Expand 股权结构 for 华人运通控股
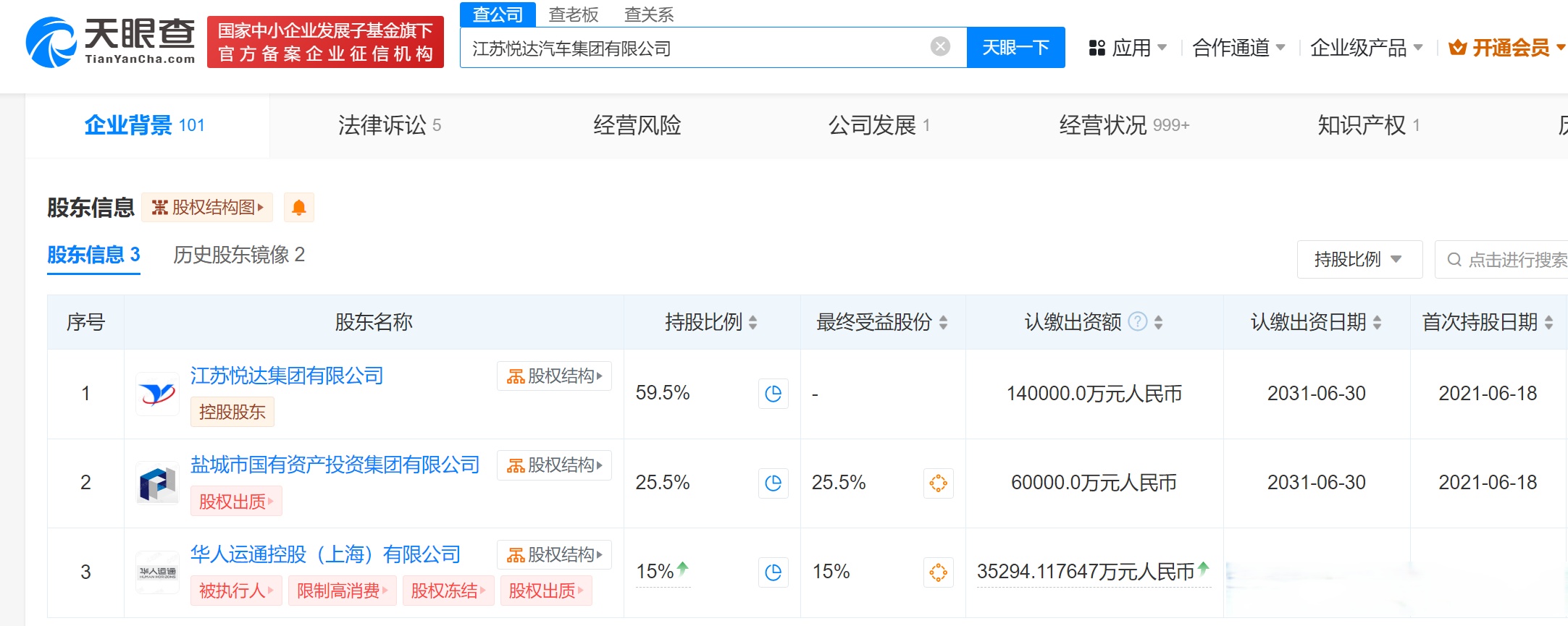Viewport: 1568px width, 626px height. [x=554, y=555]
